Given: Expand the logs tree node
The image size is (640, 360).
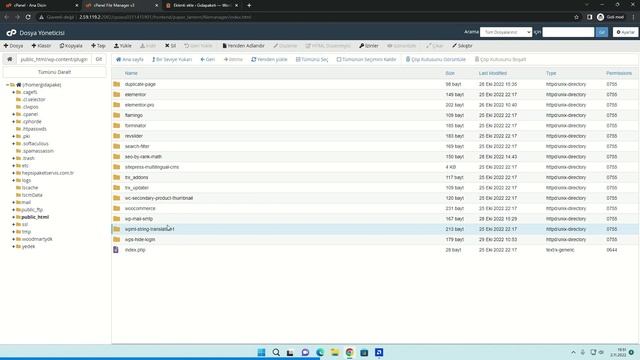Looking at the screenshot, I should click(13, 180).
